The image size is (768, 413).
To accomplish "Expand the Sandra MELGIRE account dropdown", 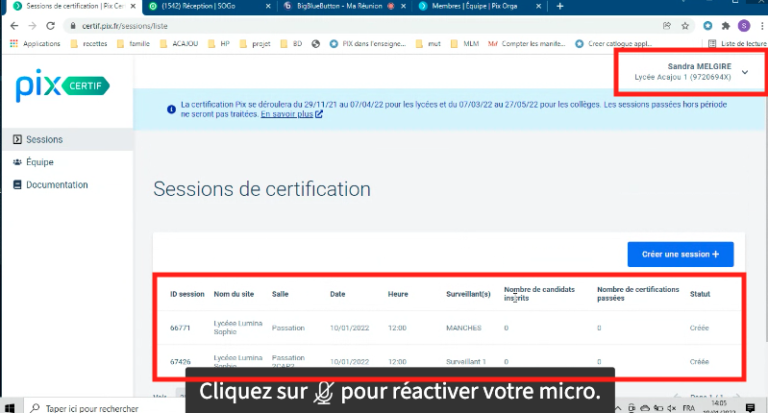I will [745, 72].
